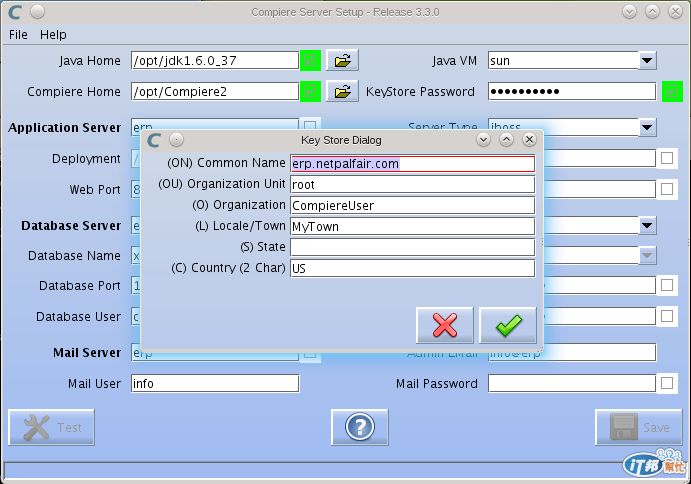Viewport: 691px width, 484px height.
Task: Open the help question mark button
Action: pyautogui.click(x=360, y=427)
